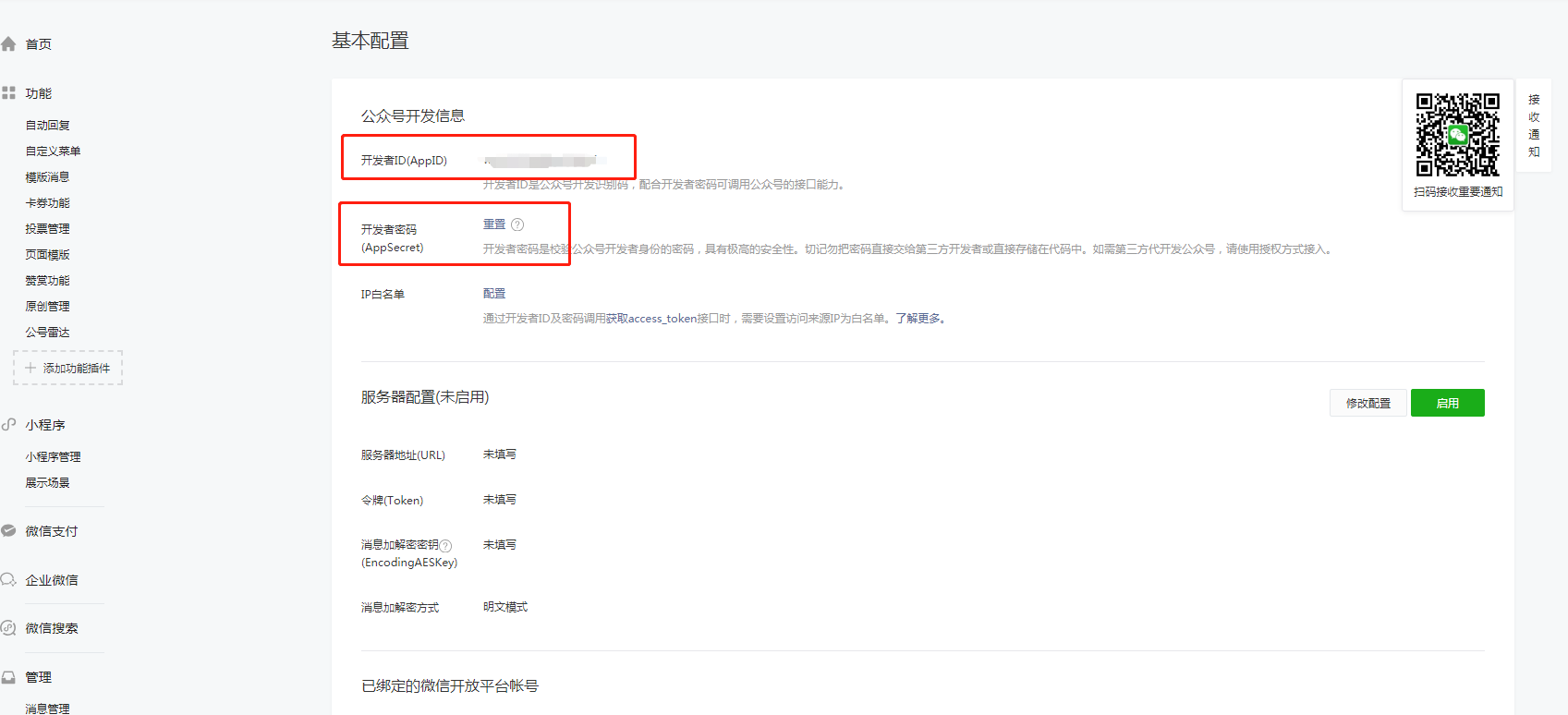Viewport: 1568px width, 715px height.
Task: Open 原创管理
Action: click(x=48, y=306)
